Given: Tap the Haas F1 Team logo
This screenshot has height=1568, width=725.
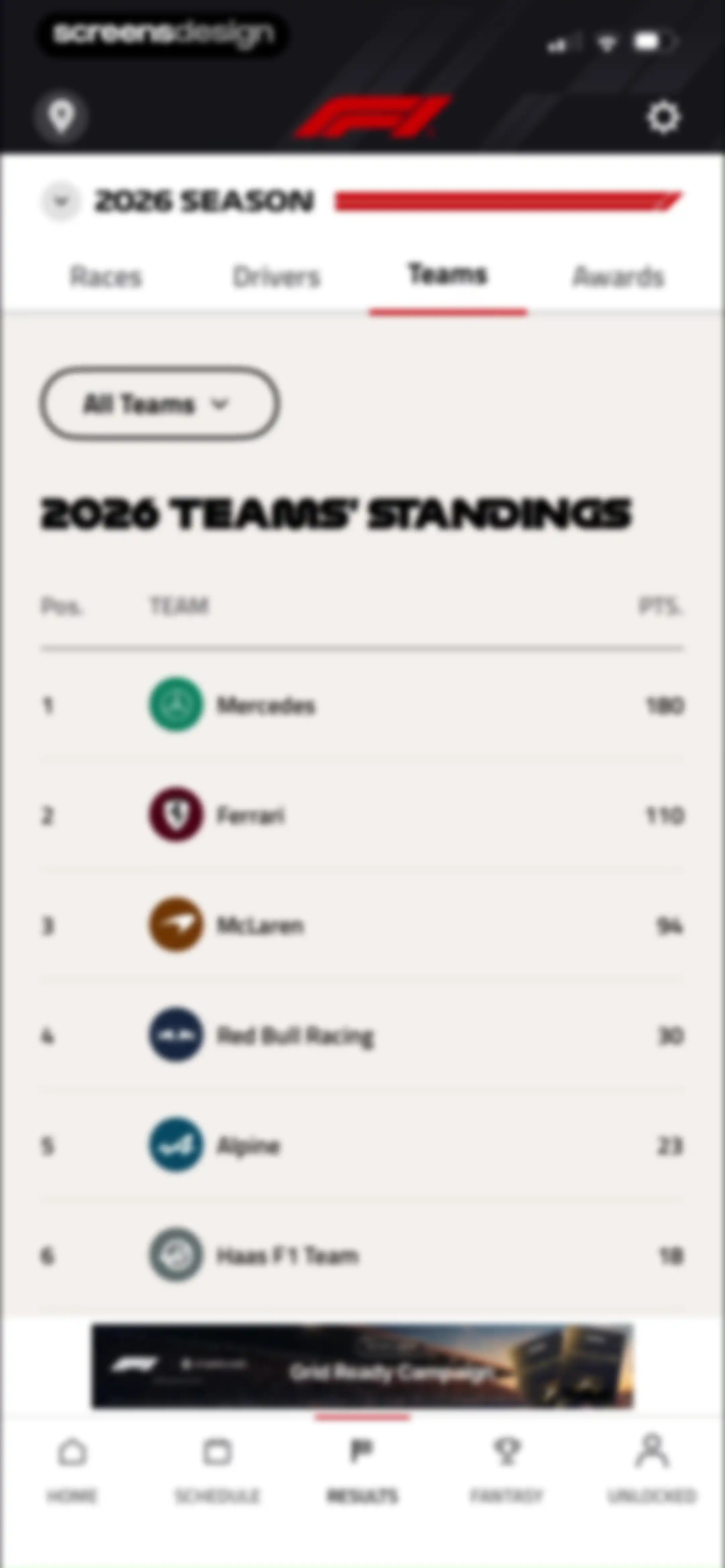Looking at the screenshot, I should (176, 1255).
